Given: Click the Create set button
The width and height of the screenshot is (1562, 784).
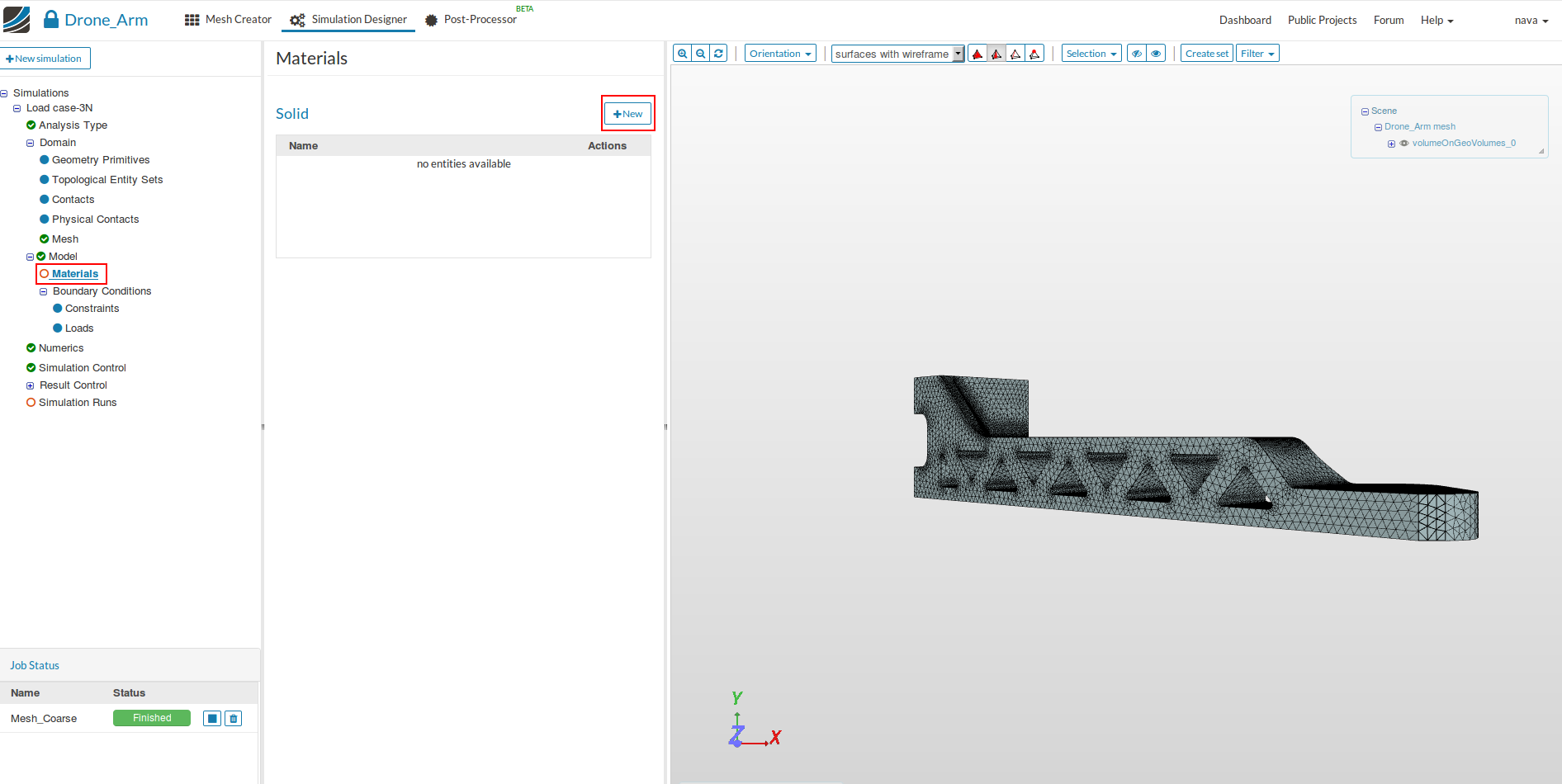Looking at the screenshot, I should pos(1207,54).
